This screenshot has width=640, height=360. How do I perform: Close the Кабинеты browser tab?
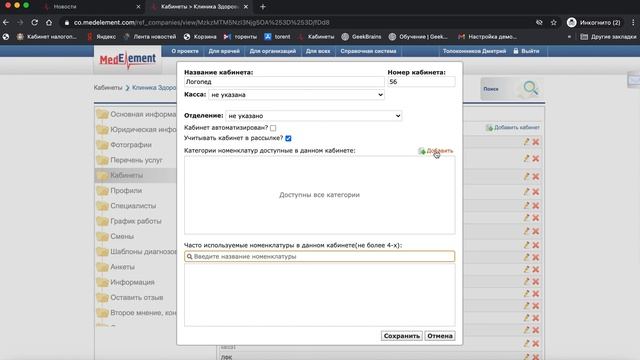pos(246,7)
